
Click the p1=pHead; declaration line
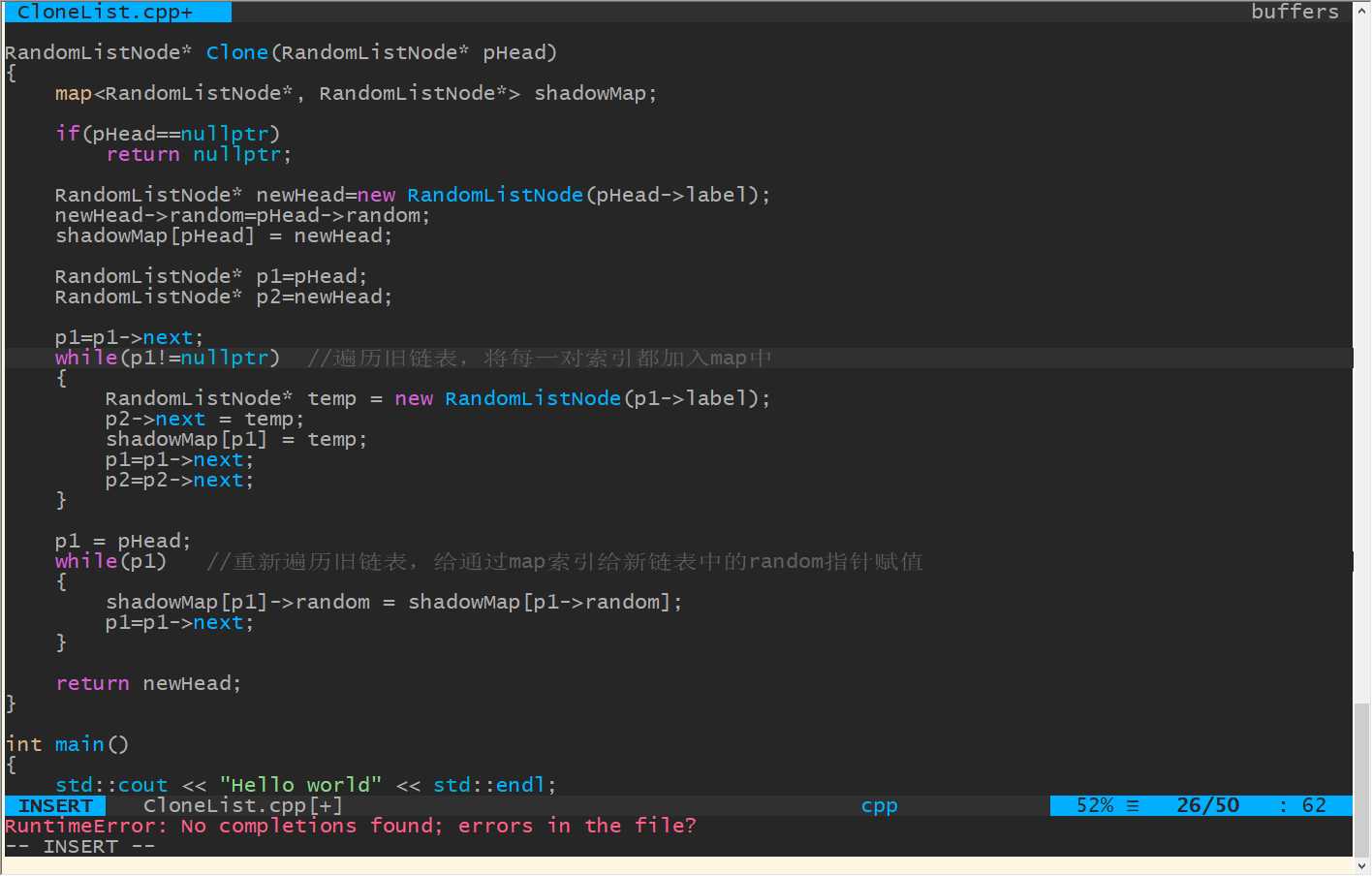pyautogui.click(x=211, y=276)
